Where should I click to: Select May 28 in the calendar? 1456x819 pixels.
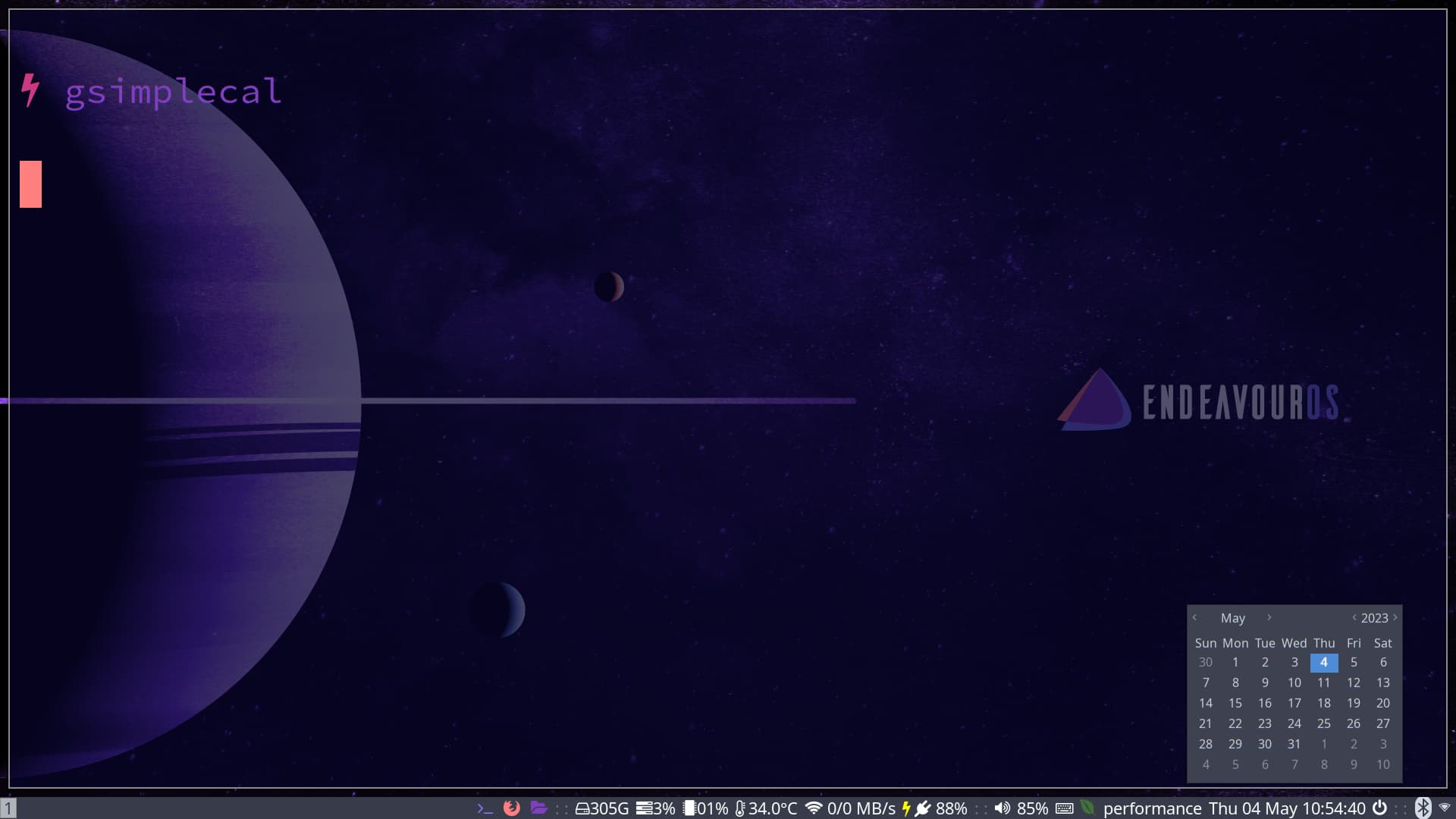1206,744
